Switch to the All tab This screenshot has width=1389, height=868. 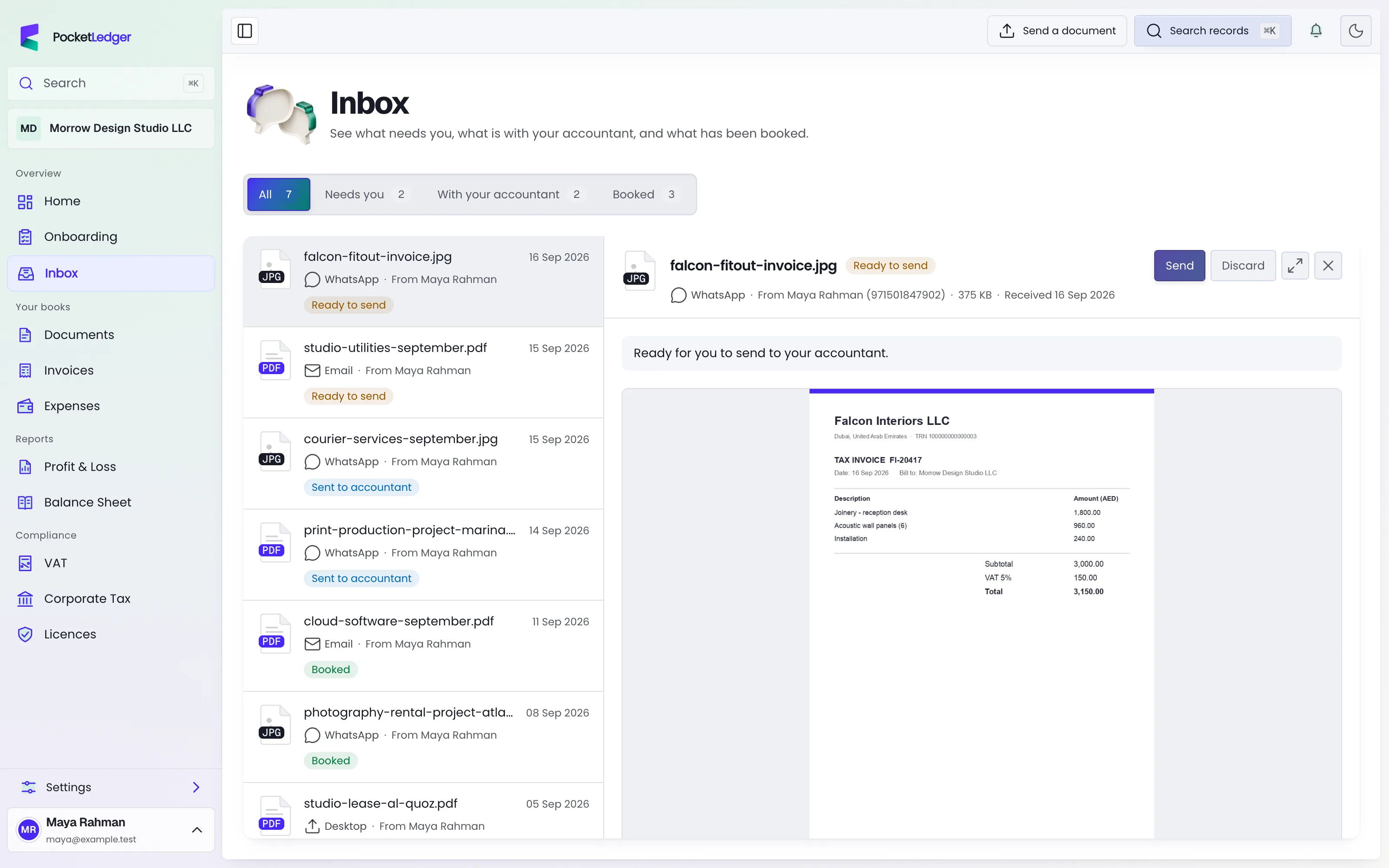(x=278, y=194)
